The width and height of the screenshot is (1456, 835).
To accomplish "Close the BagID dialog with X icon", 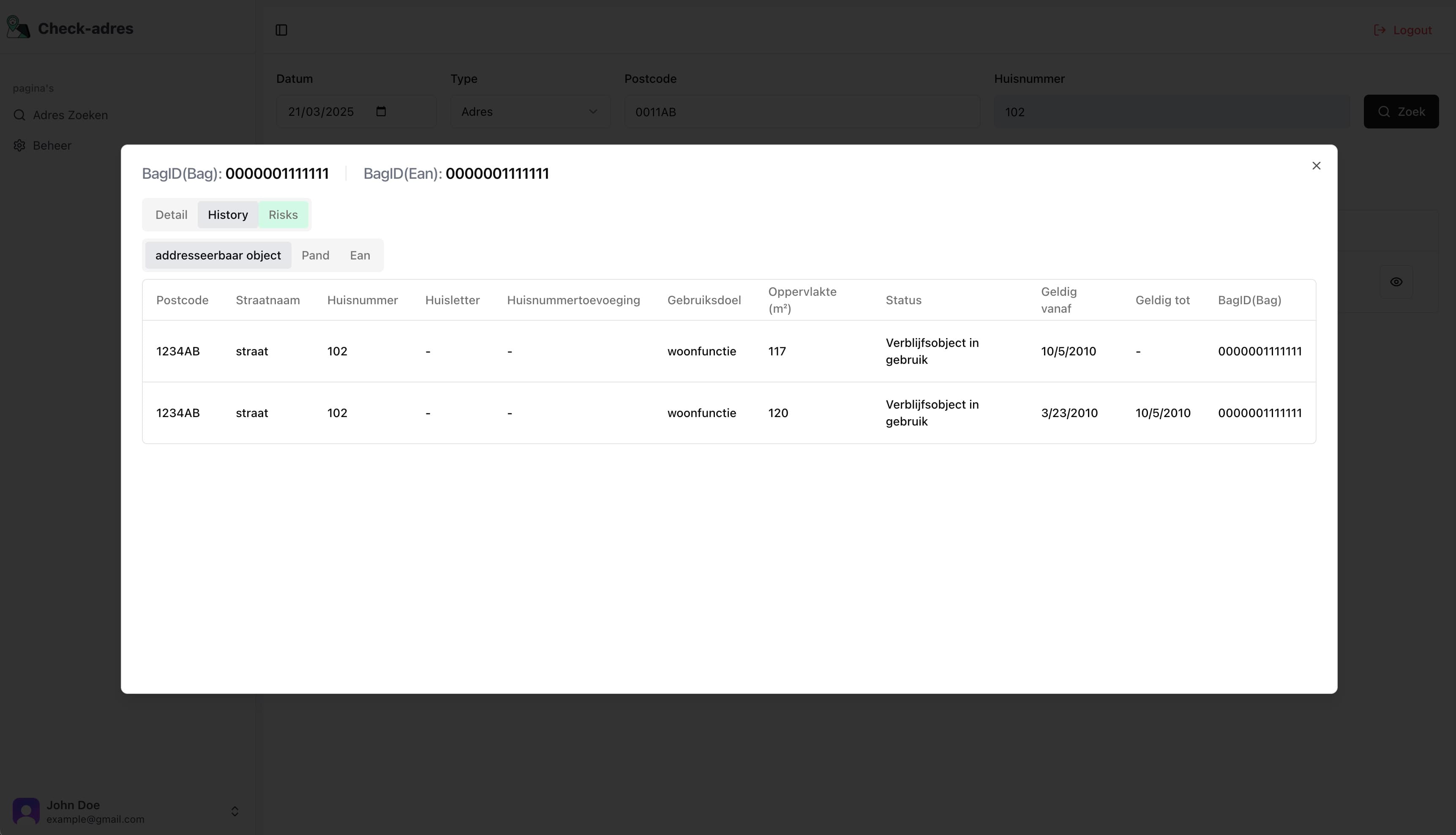I will tap(1316, 166).
